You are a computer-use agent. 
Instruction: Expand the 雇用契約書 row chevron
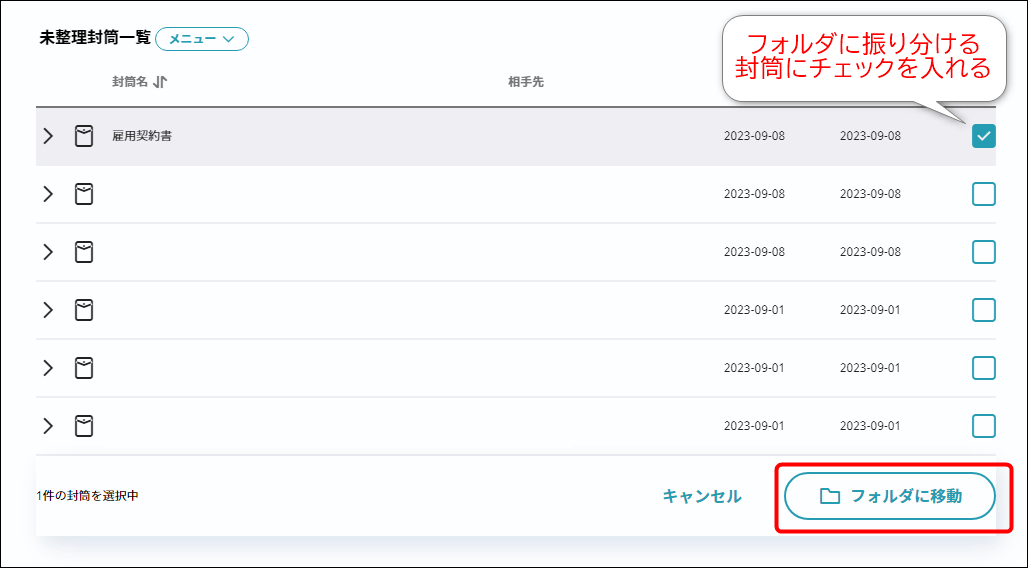[48, 136]
